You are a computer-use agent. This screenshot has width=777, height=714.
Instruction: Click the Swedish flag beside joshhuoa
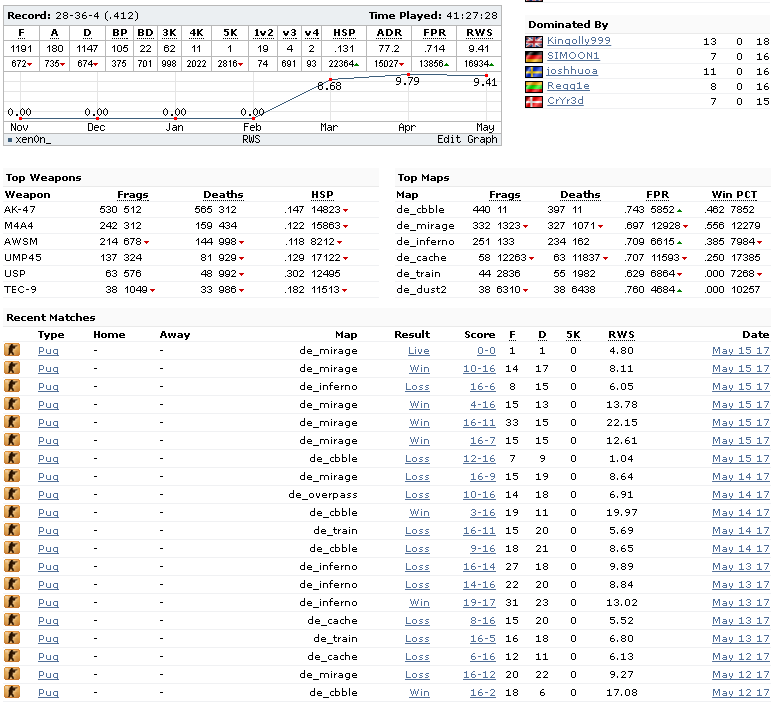tap(534, 72)
